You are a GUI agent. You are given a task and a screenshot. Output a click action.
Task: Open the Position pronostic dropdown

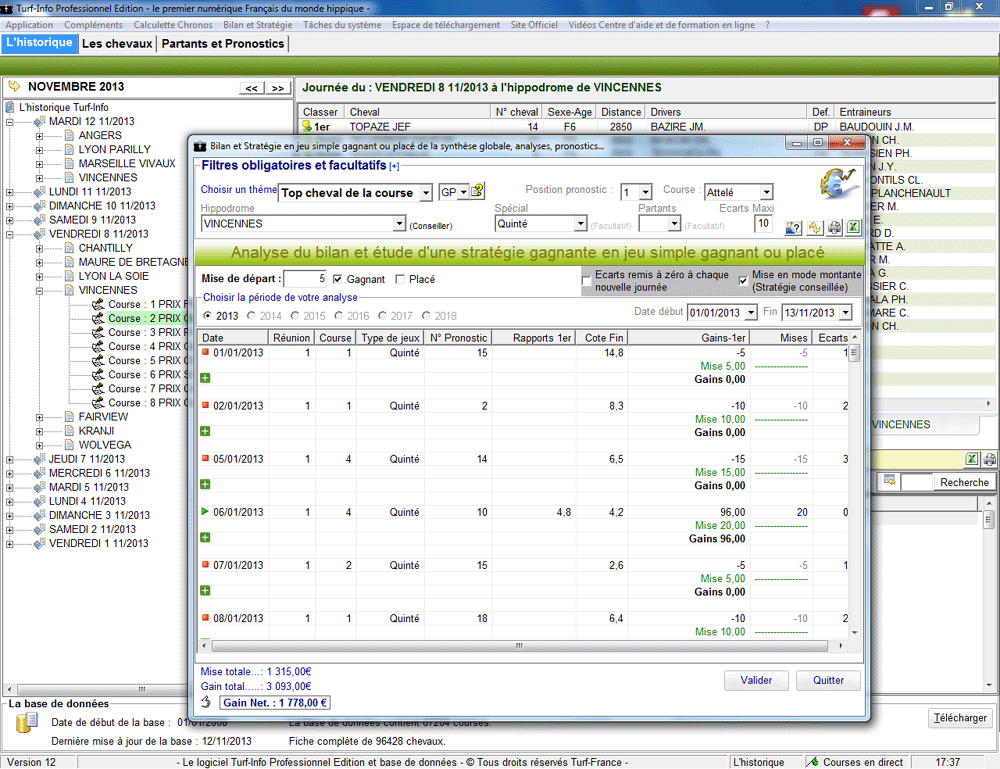click(x=645, y=192)
